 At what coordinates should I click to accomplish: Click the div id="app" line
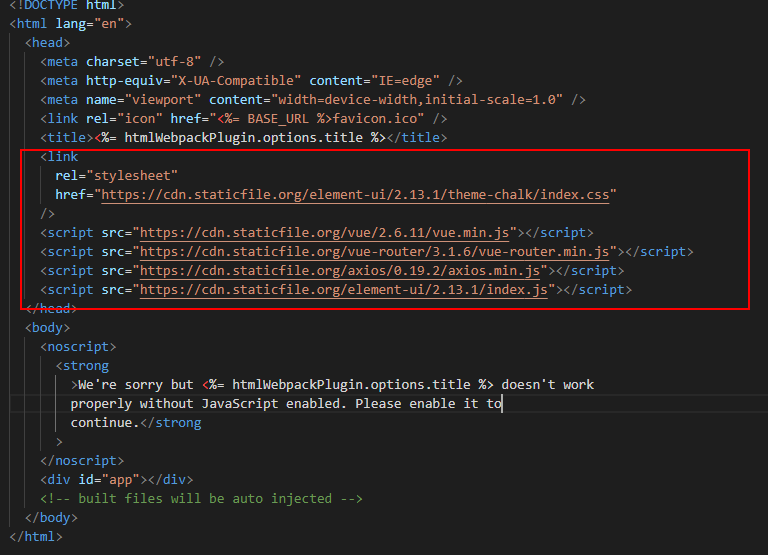[117, 480]
